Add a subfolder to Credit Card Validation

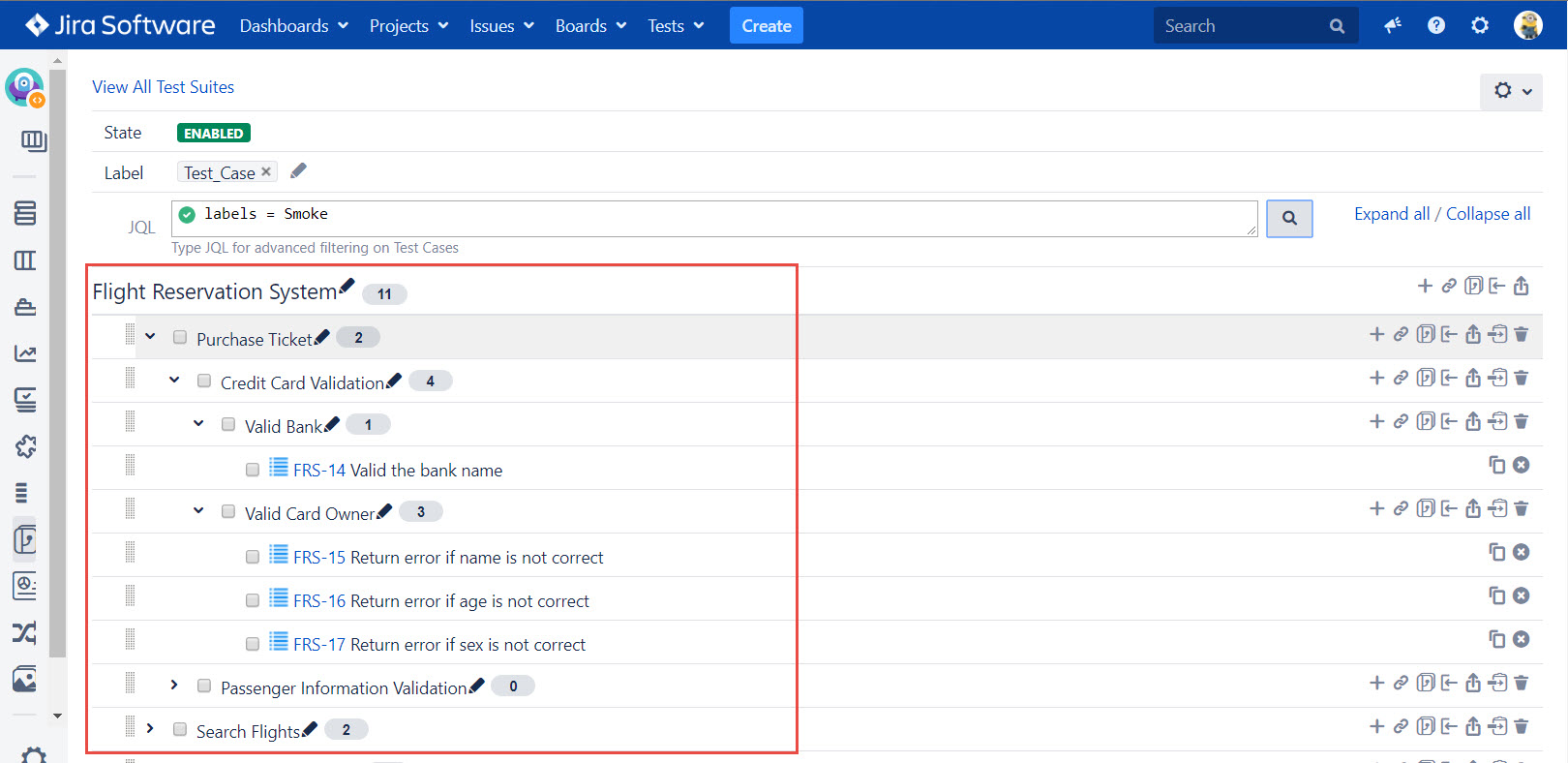tap(1377, 378)
